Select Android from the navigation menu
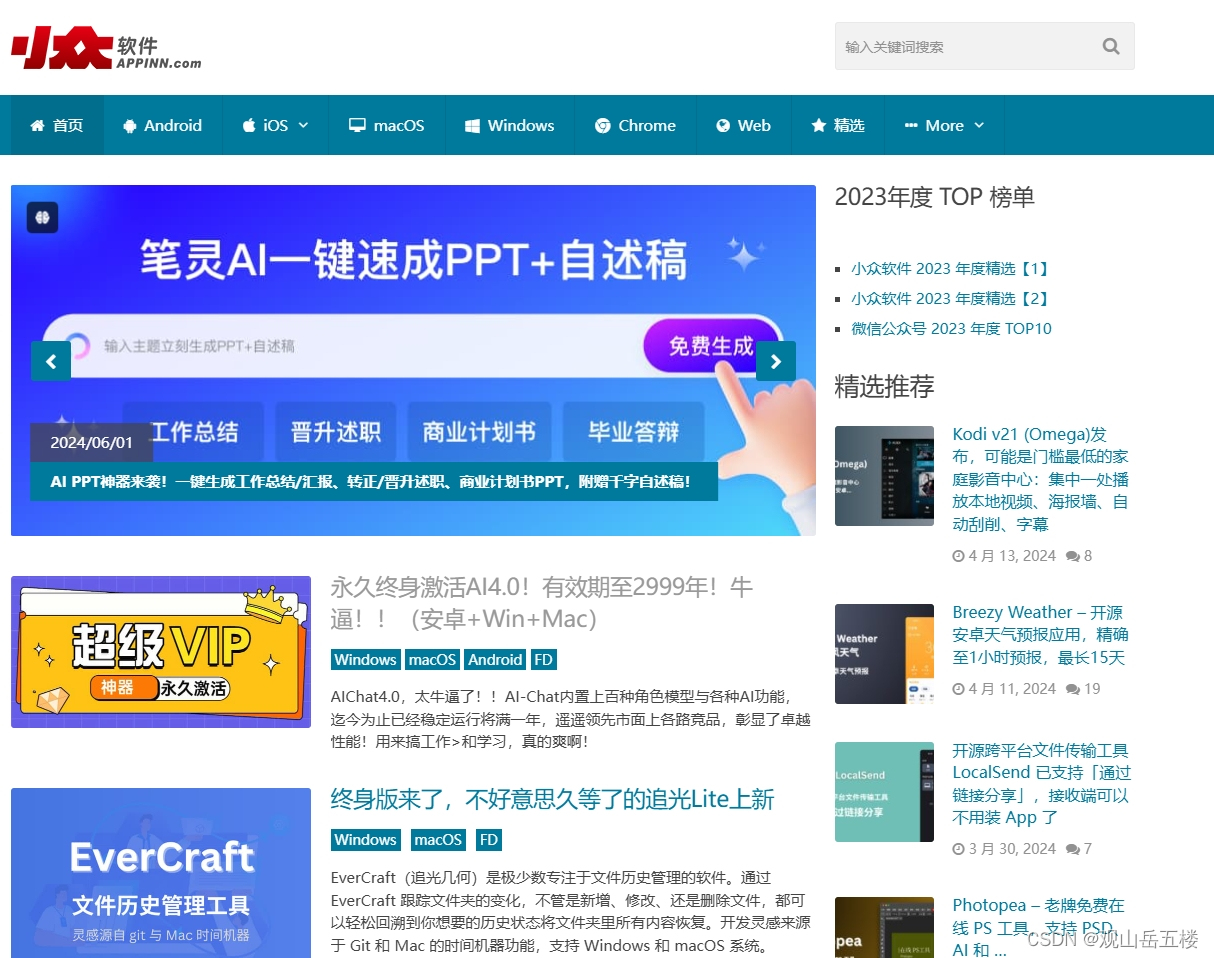Image resolution: width=1214 pixels, height=958 pixels. [162, 125]
